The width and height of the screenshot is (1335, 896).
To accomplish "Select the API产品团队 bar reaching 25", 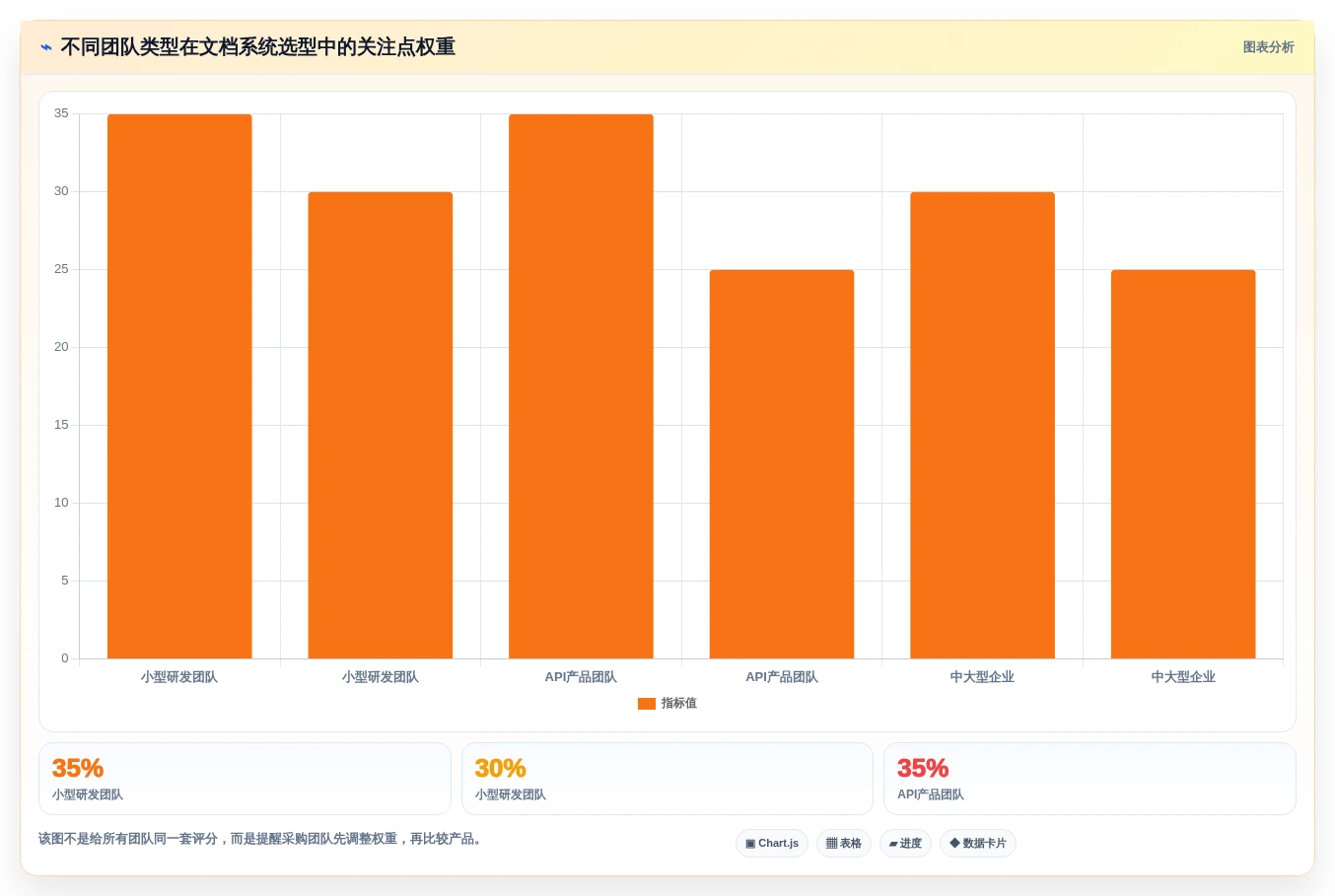I will click(782, 464).
